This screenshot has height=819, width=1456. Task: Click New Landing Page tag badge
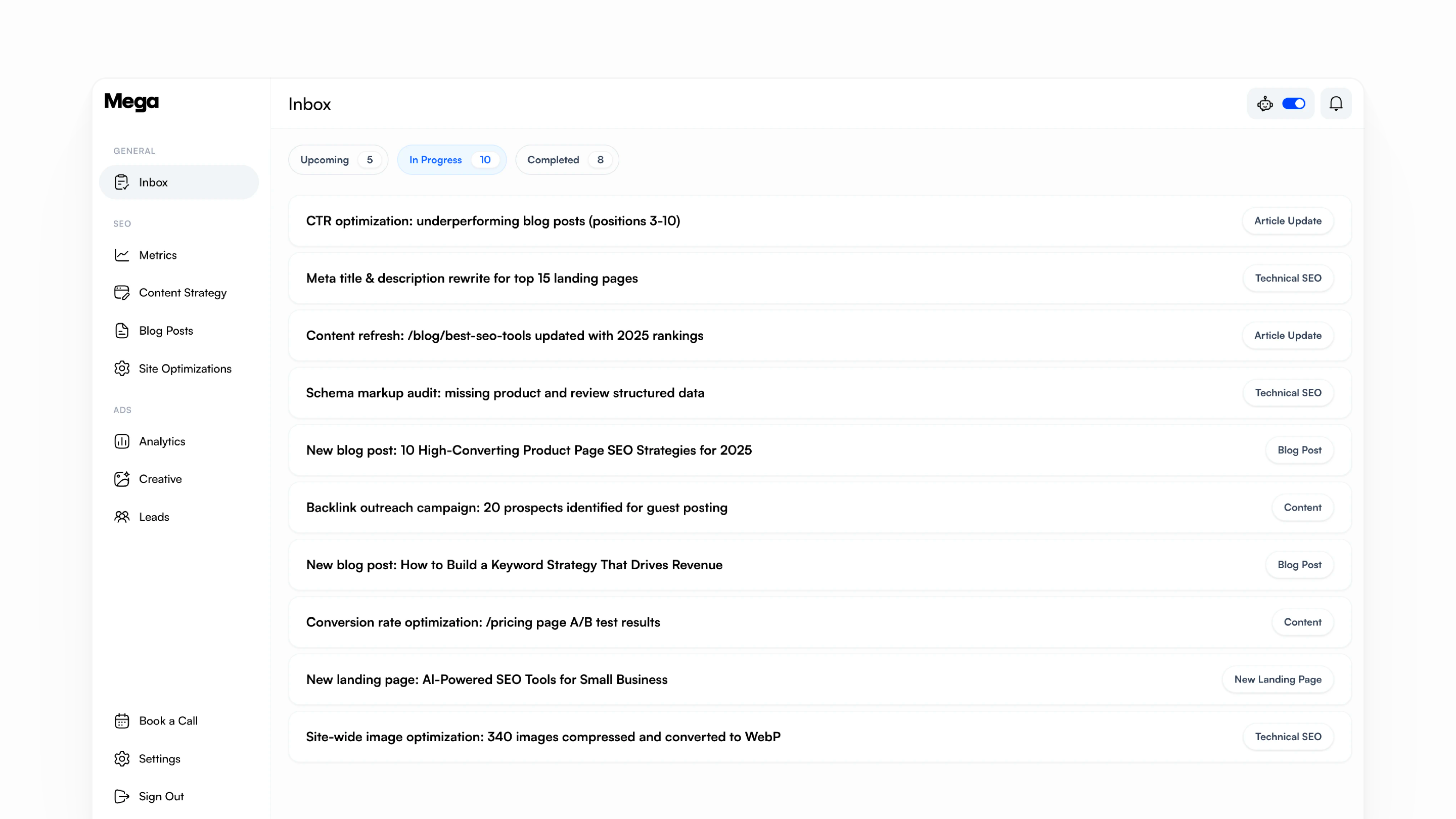click(x=1277, y=679)
